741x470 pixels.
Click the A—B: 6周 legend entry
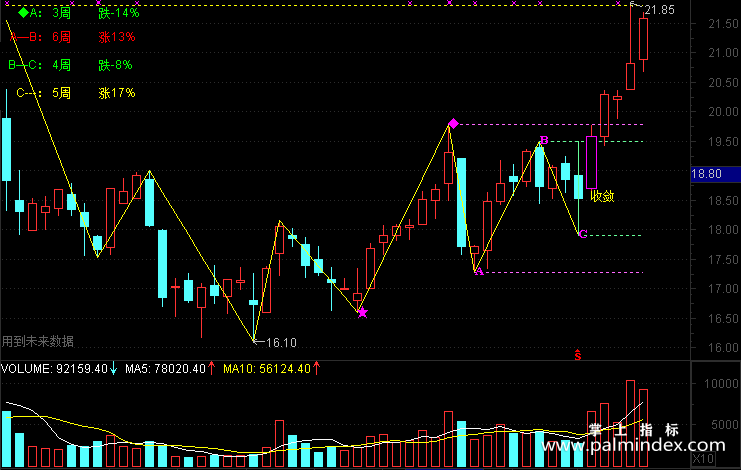pos(40,37)
